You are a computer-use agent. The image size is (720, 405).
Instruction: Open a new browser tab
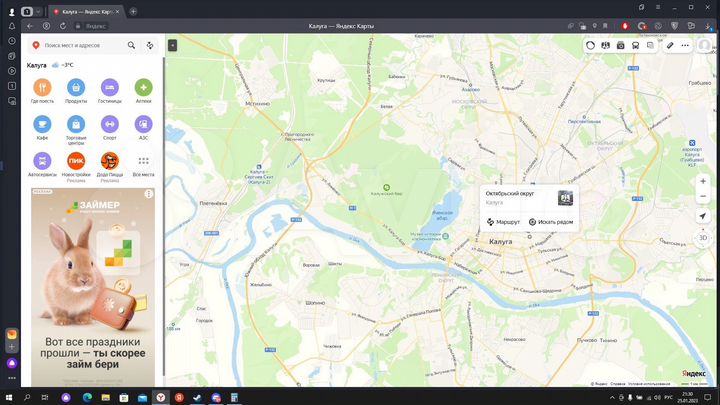[133, 11]
